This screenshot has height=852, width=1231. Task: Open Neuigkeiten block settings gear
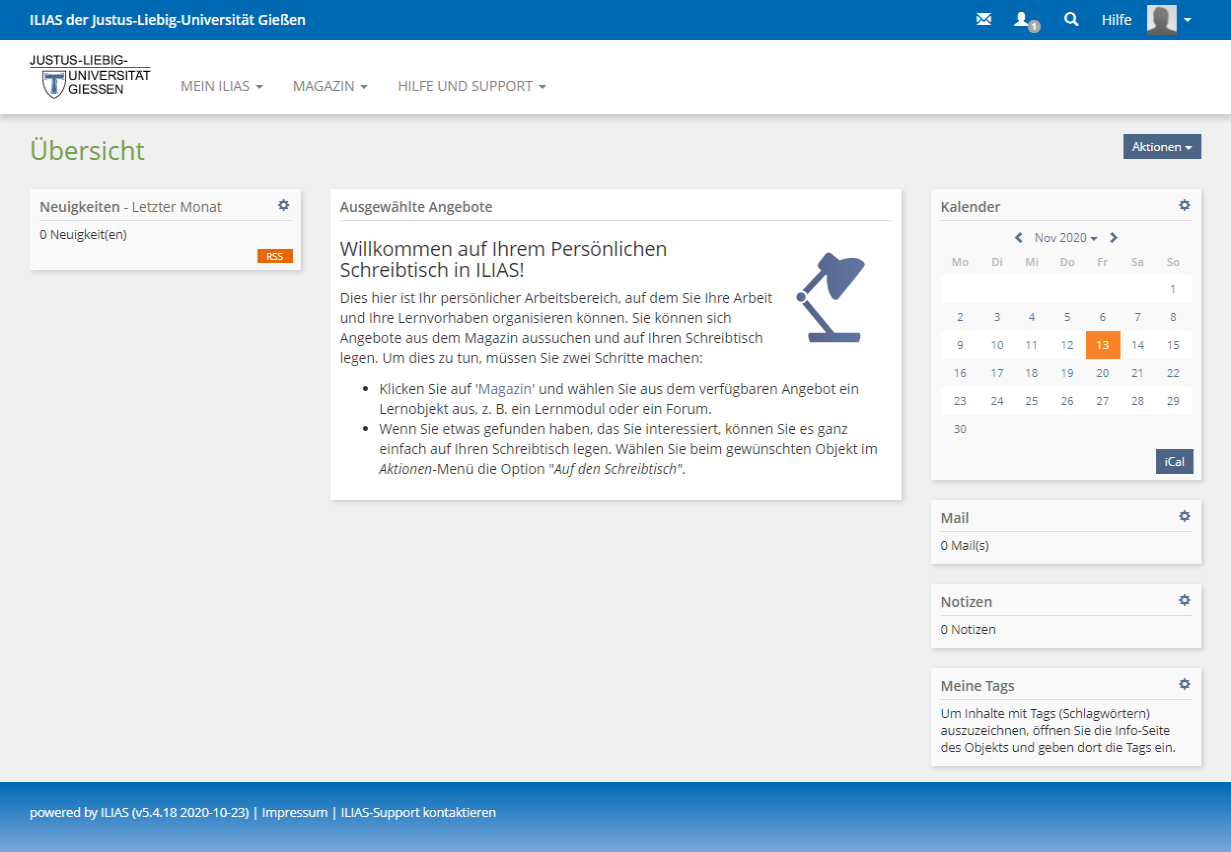pos(283,205)
